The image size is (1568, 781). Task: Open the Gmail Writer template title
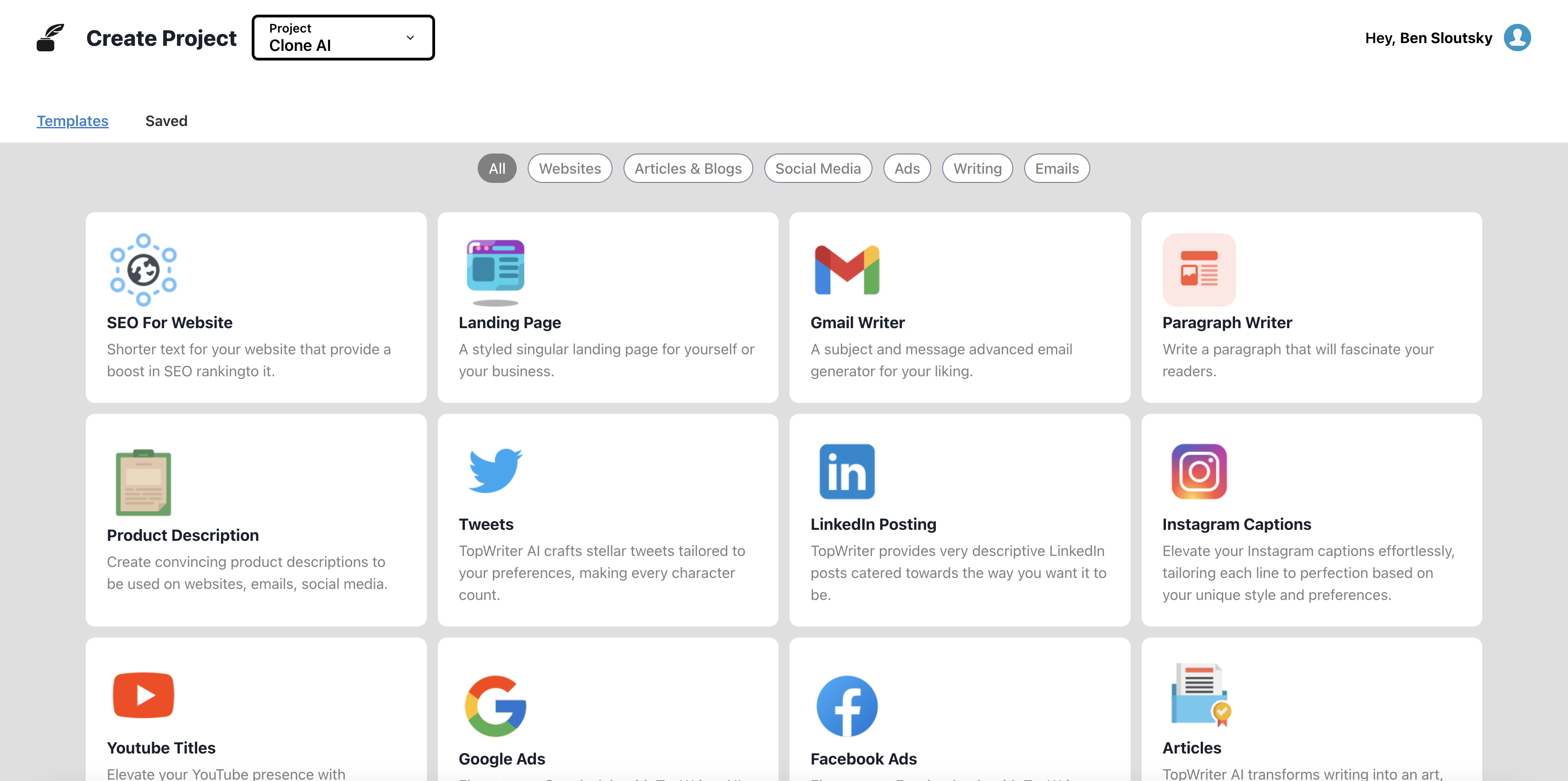pyautogui.click(x=857, y=323)
